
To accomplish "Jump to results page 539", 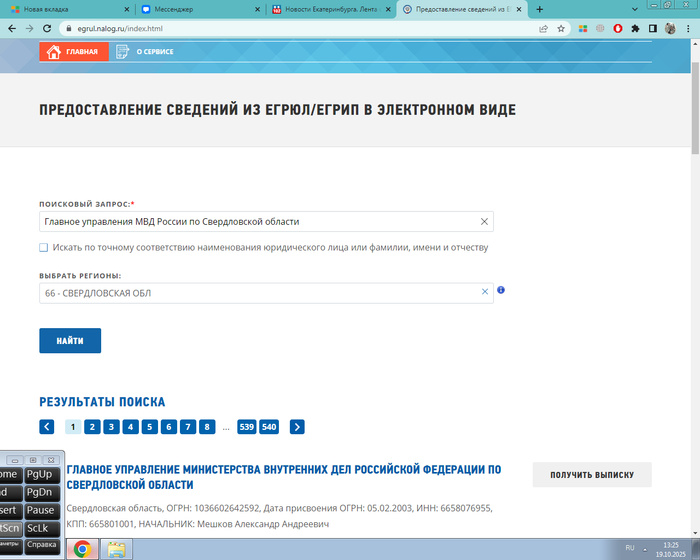I will coord(246,427).
